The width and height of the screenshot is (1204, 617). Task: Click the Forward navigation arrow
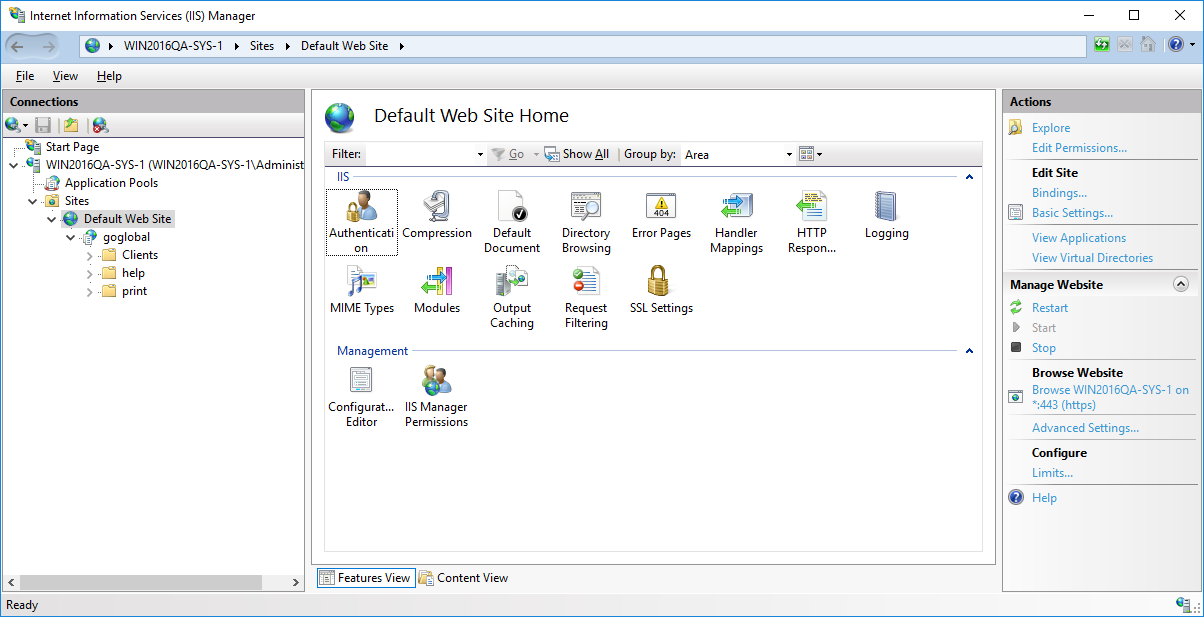pyautogui.click(x=47, y=46)
